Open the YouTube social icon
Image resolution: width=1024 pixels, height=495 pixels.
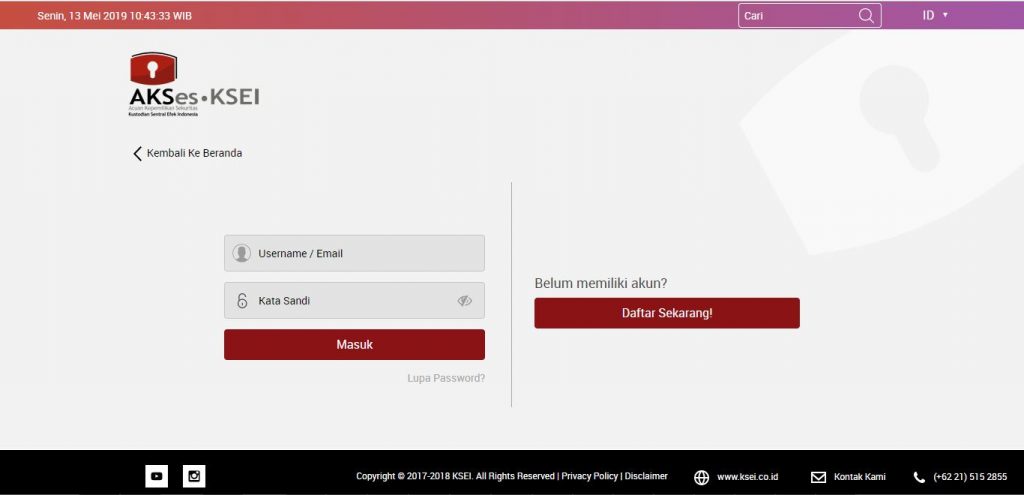pos(156,477)
